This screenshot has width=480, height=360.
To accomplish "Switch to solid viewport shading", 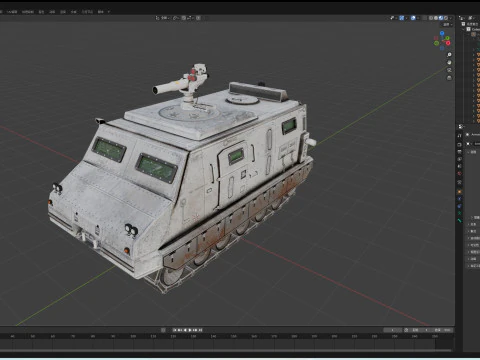I will (436, 18).
